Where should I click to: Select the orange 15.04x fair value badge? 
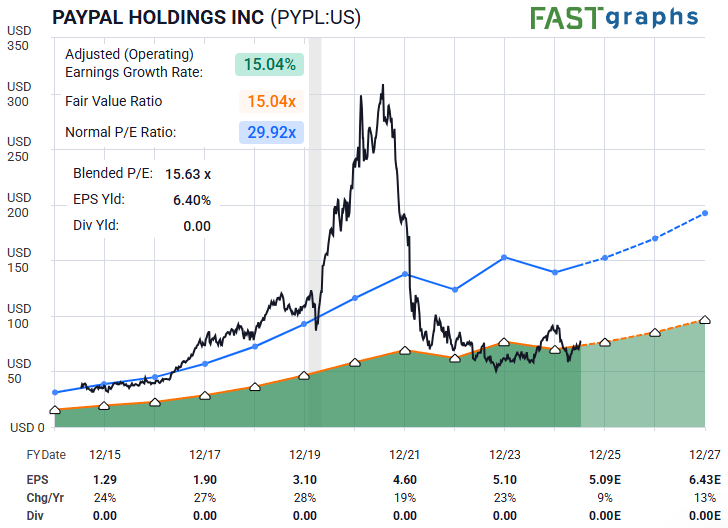click(x=269, y=101)
